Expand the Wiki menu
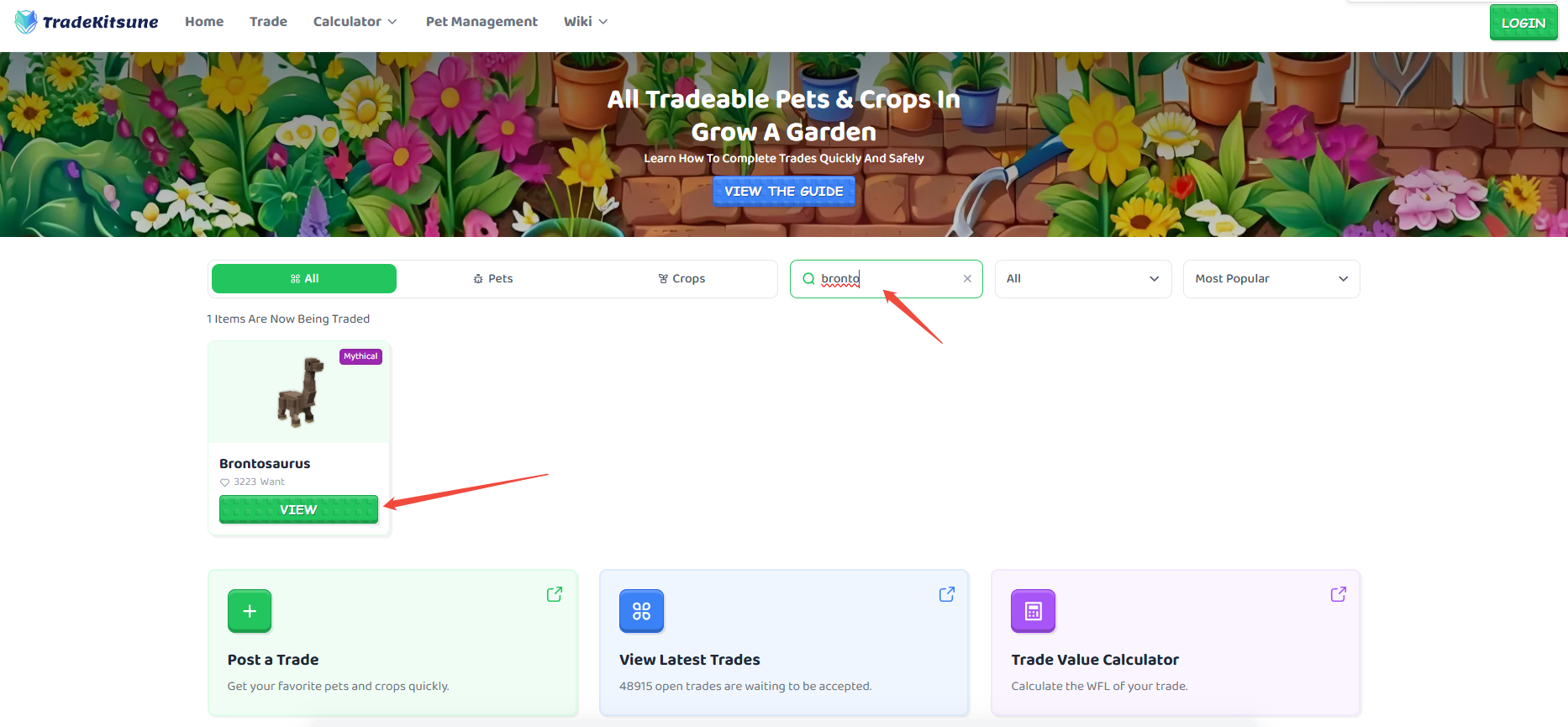This screenshot has height=727, width=1568. (x=586, y=22)
